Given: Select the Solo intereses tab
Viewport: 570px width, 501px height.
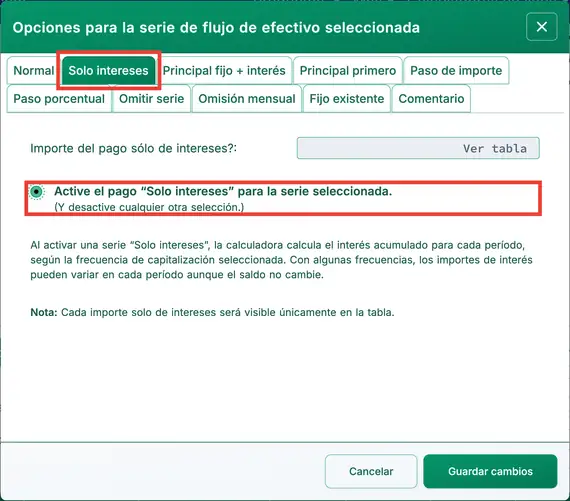Looking at the screenshot, I should (x=108, y=71).
